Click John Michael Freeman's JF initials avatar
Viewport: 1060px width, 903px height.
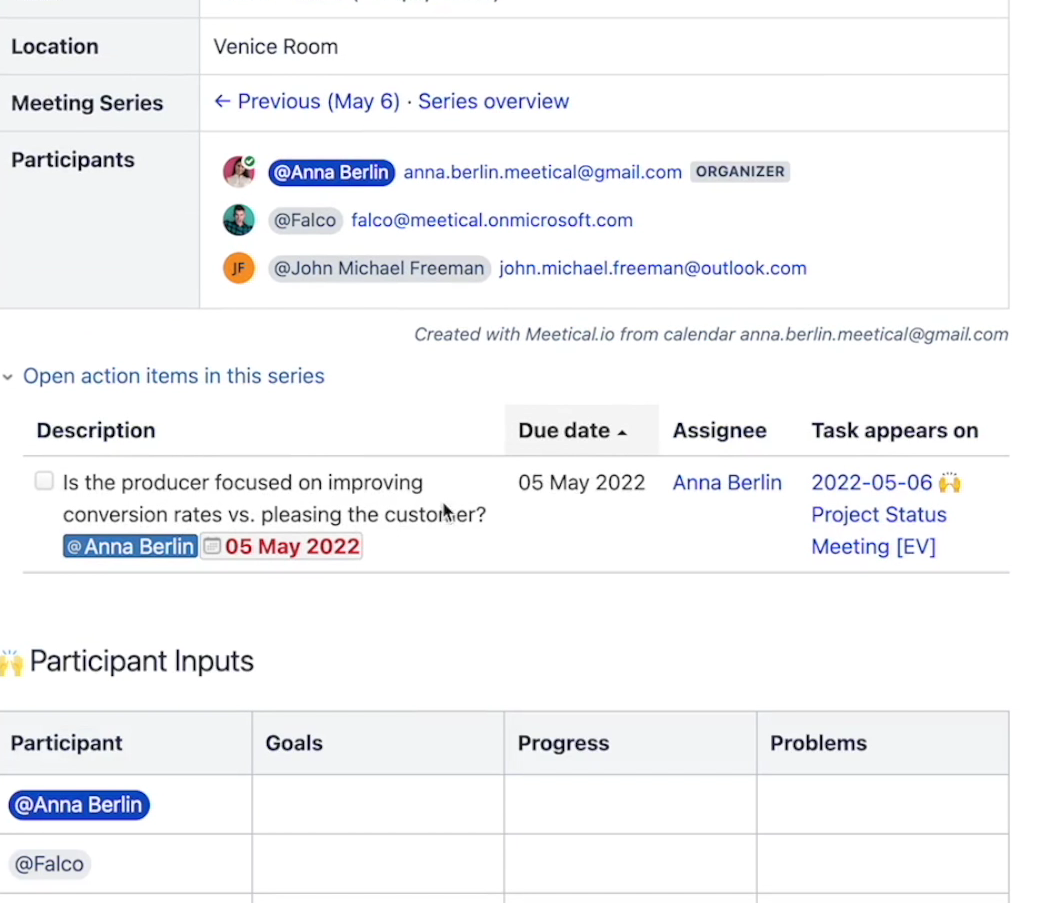coord(239,267)
